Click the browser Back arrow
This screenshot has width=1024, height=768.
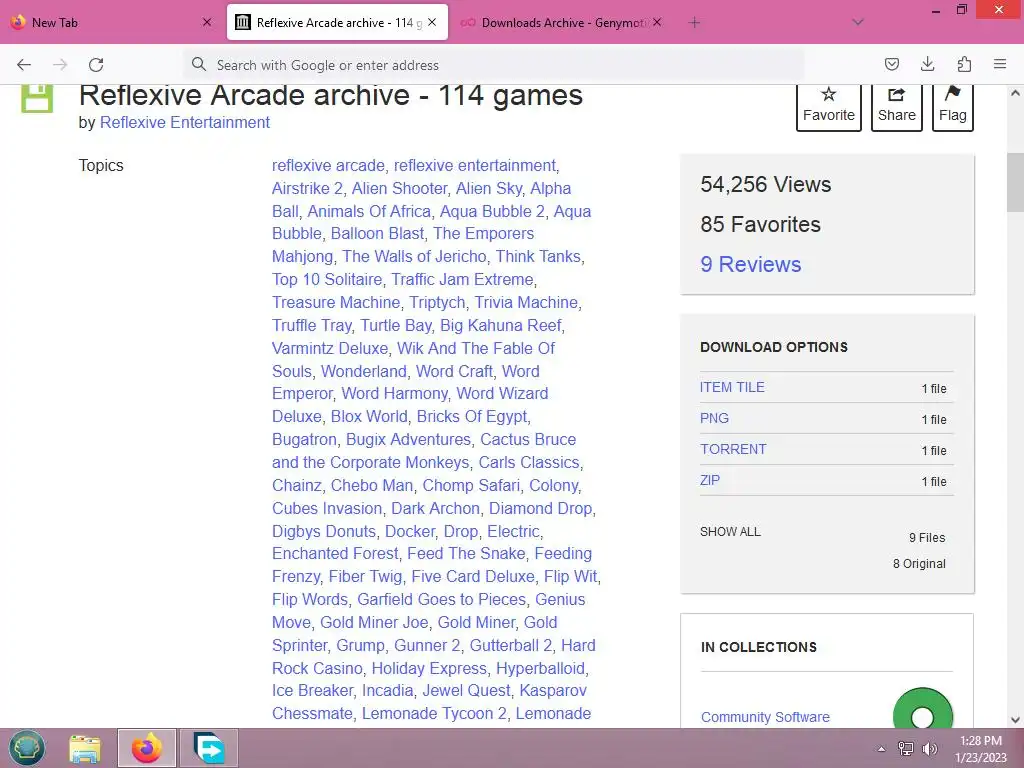(x=24, y=65)
